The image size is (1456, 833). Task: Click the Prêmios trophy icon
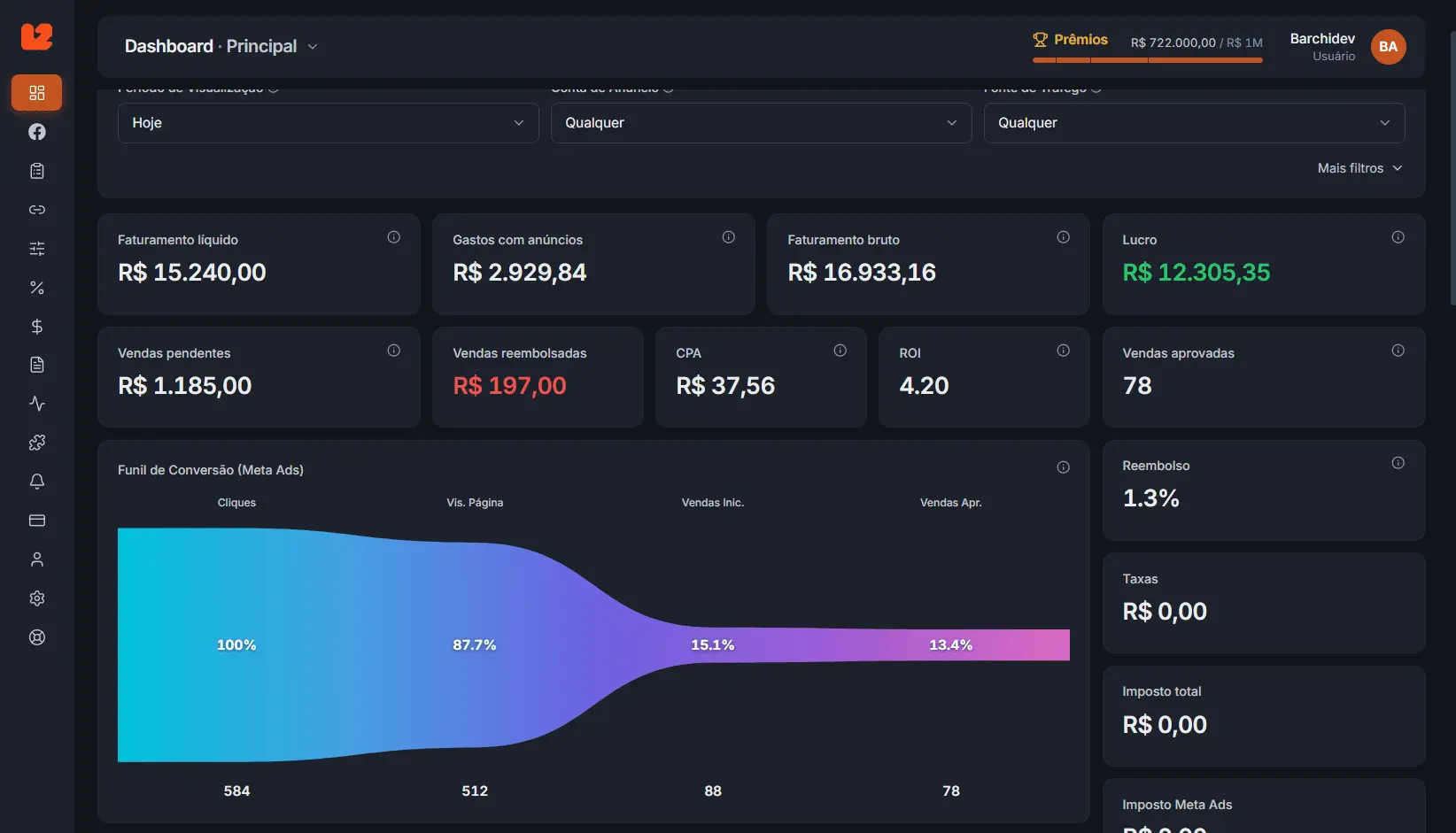[x=1040, y=40]
